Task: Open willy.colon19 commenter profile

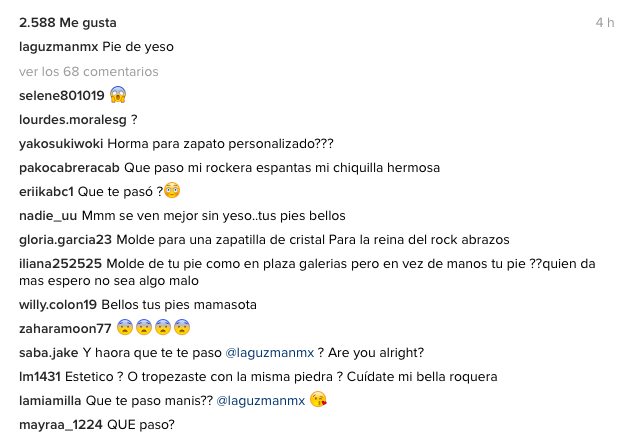Action: (x=58, y=305)
